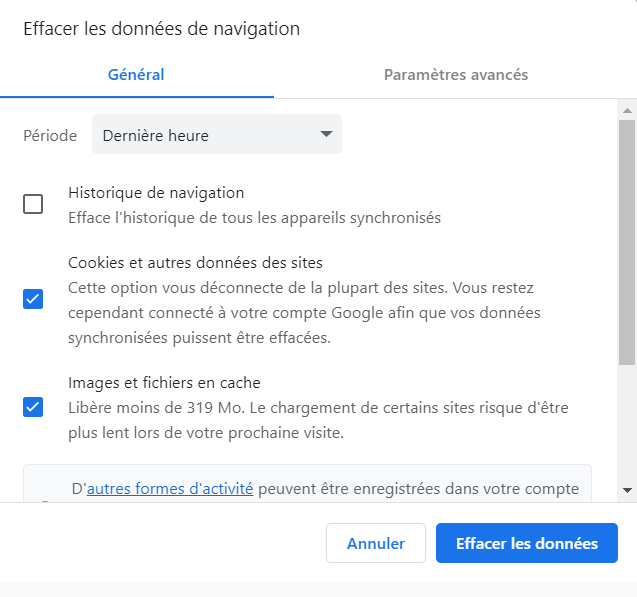Click the Période label text
The height and width of the screenshot is (597, 637).
click(x=50, y=136)
